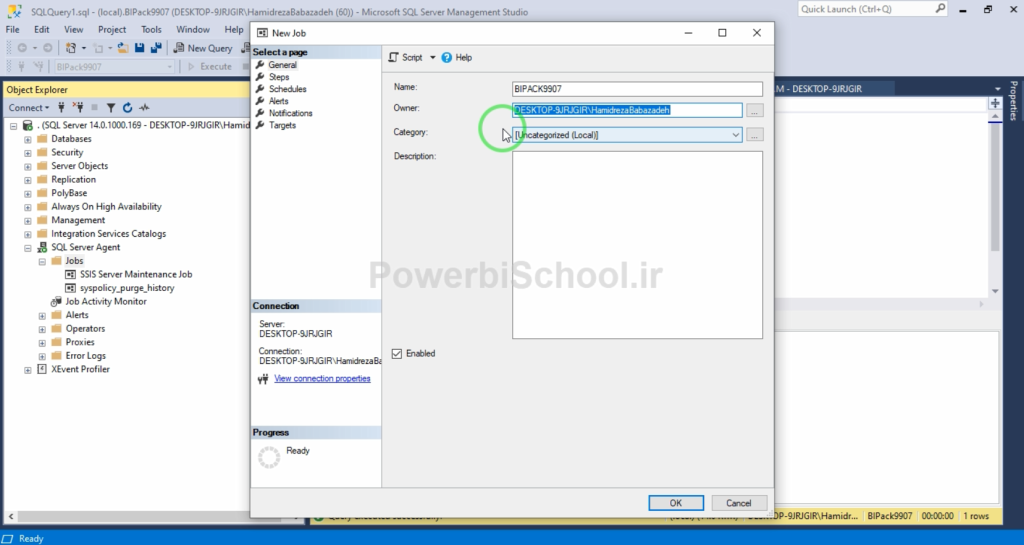
Task: Click the Activity Monitor pulse icon
Action: point(144,107)
